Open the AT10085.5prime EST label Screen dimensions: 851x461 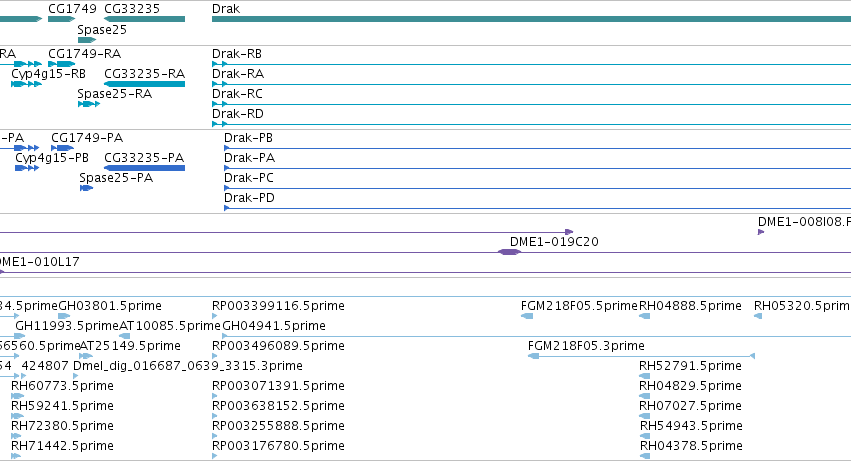click(x=170, y=326)
